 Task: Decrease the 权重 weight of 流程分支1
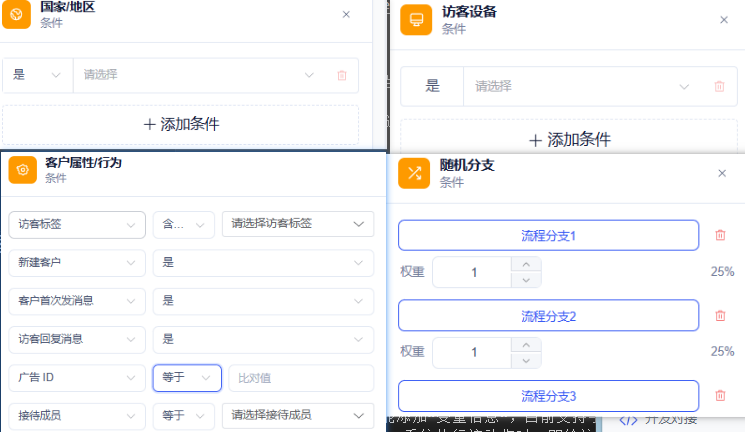click(526, 280)
